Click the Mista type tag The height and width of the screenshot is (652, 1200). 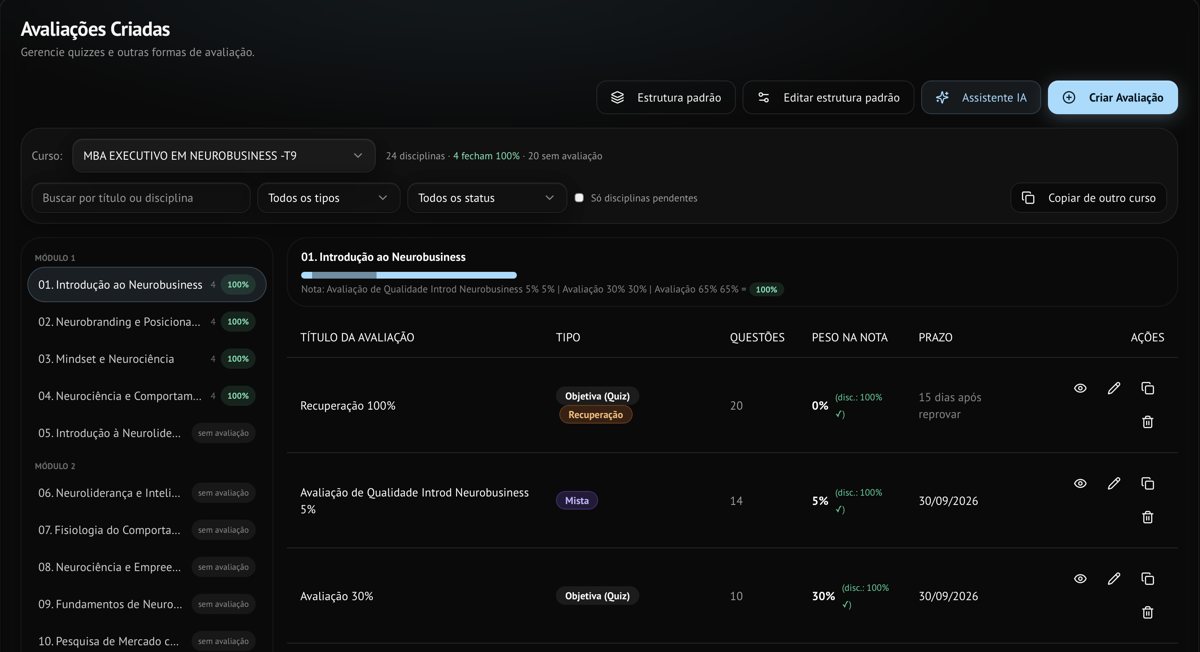point(577,501)
